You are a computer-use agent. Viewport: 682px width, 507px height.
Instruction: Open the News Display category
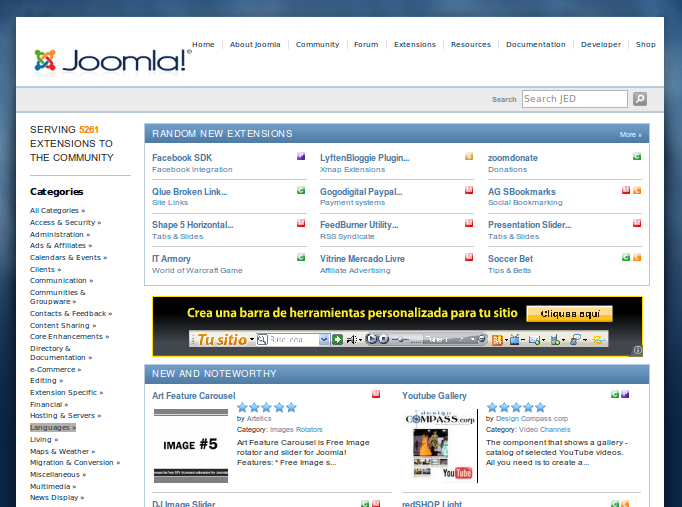tap(57, 497)
